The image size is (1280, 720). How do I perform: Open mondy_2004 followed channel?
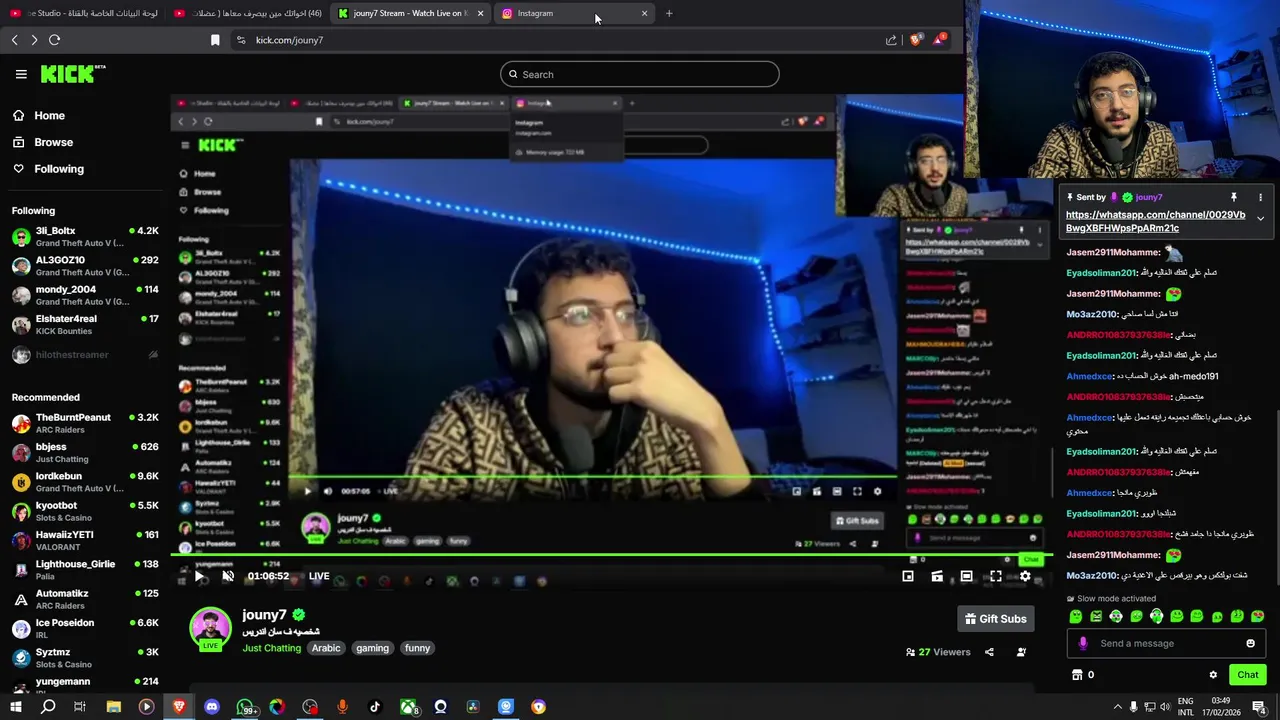[x=84, y=295]
